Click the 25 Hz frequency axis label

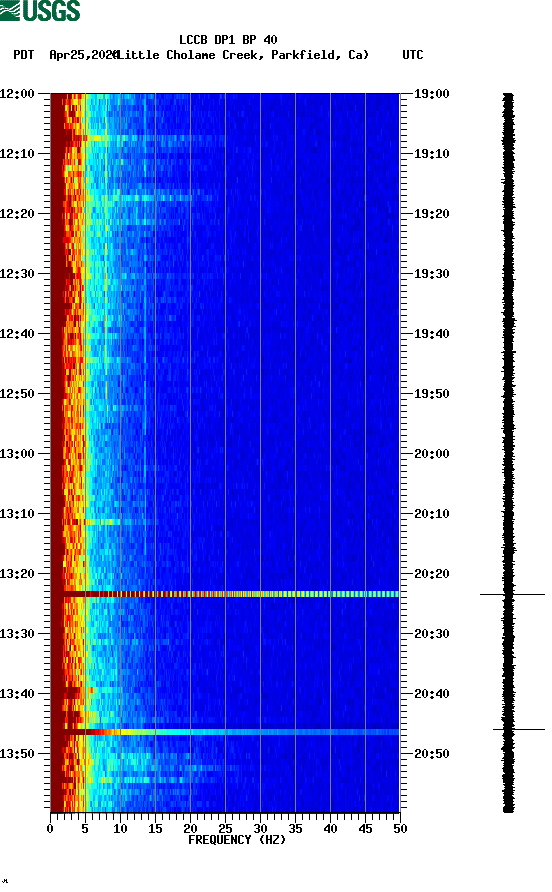pyautogui.click(x=225, y=828)
